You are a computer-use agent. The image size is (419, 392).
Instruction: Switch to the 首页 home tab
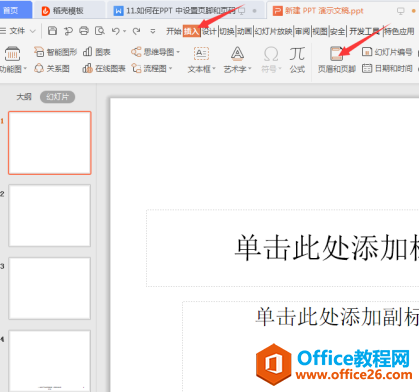point(15,10)
